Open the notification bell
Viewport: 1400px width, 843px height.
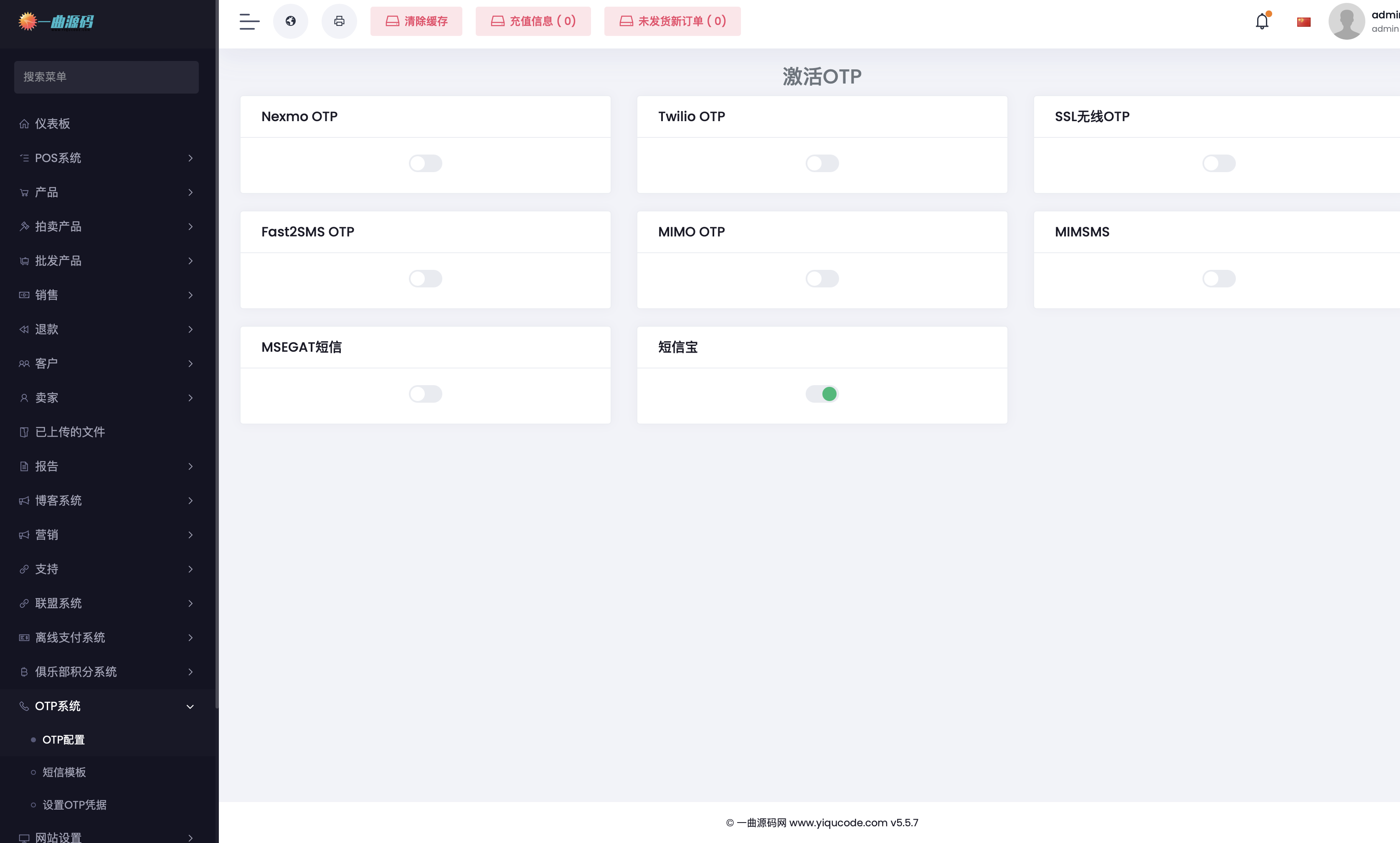[x=1262, y=21]
